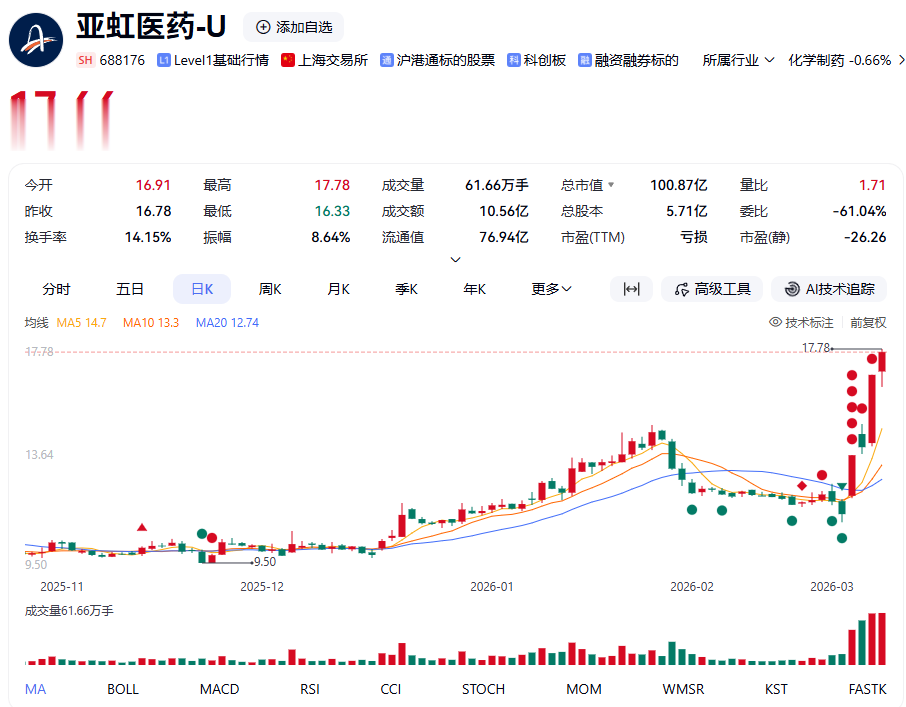
Task: Click the MA5 14.7 indicator label
Action: pos(81,322)
